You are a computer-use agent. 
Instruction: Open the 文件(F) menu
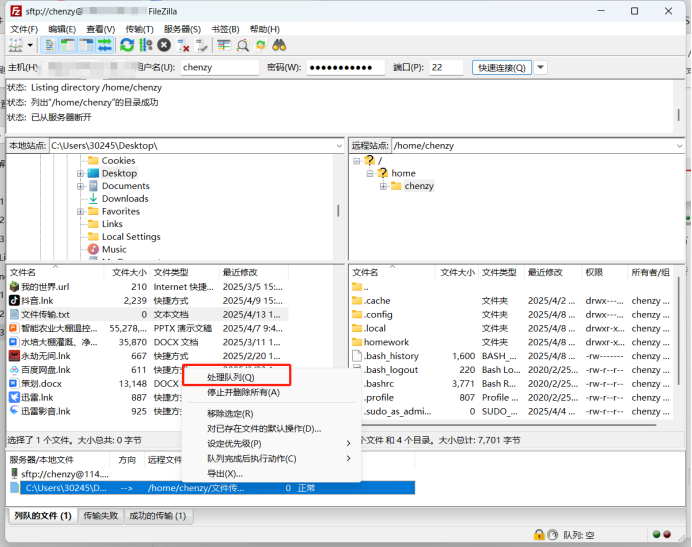[24, 29]
